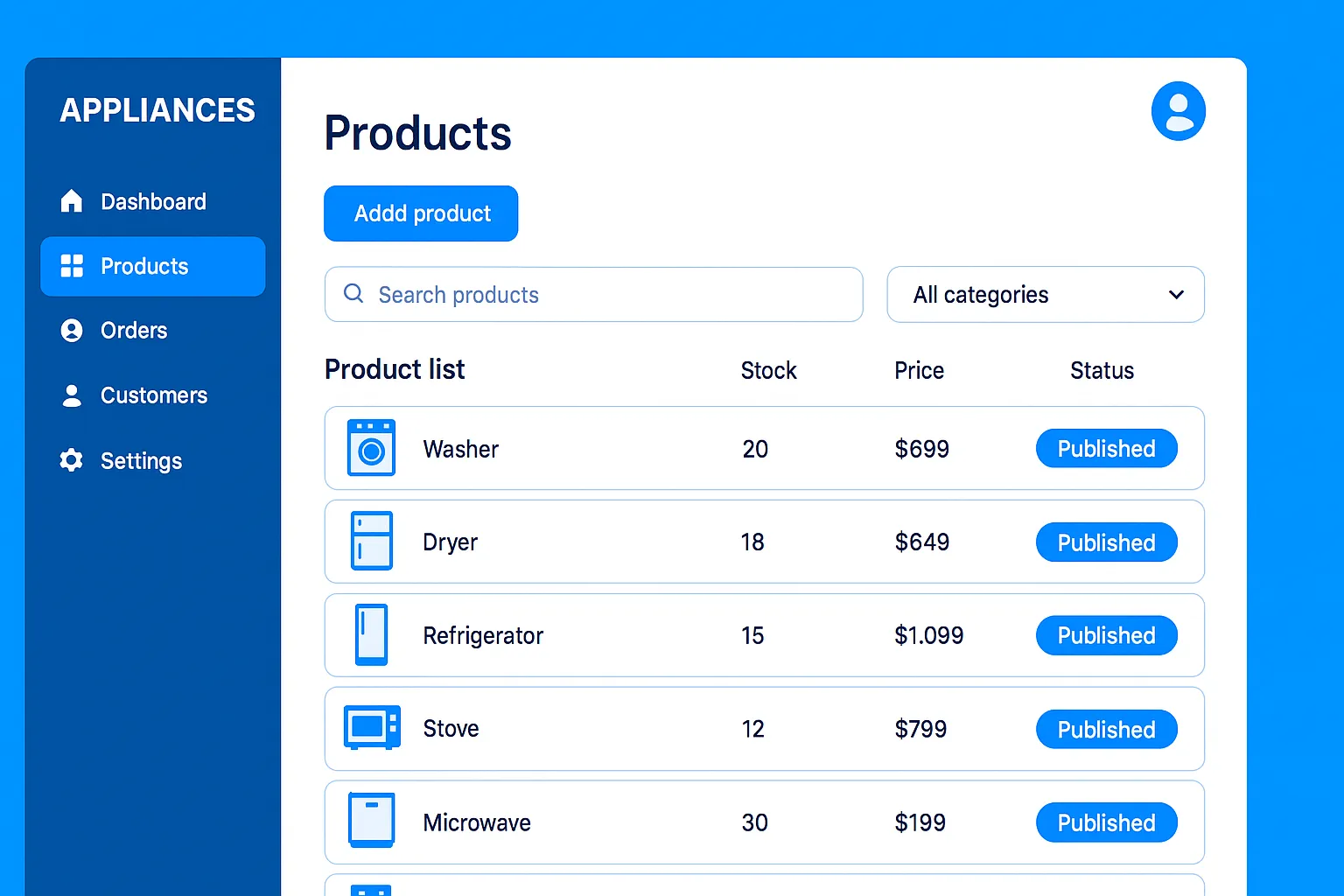Click the Price column header
This screenshot has height=896, width=1344.
click(x=919, y=371)
